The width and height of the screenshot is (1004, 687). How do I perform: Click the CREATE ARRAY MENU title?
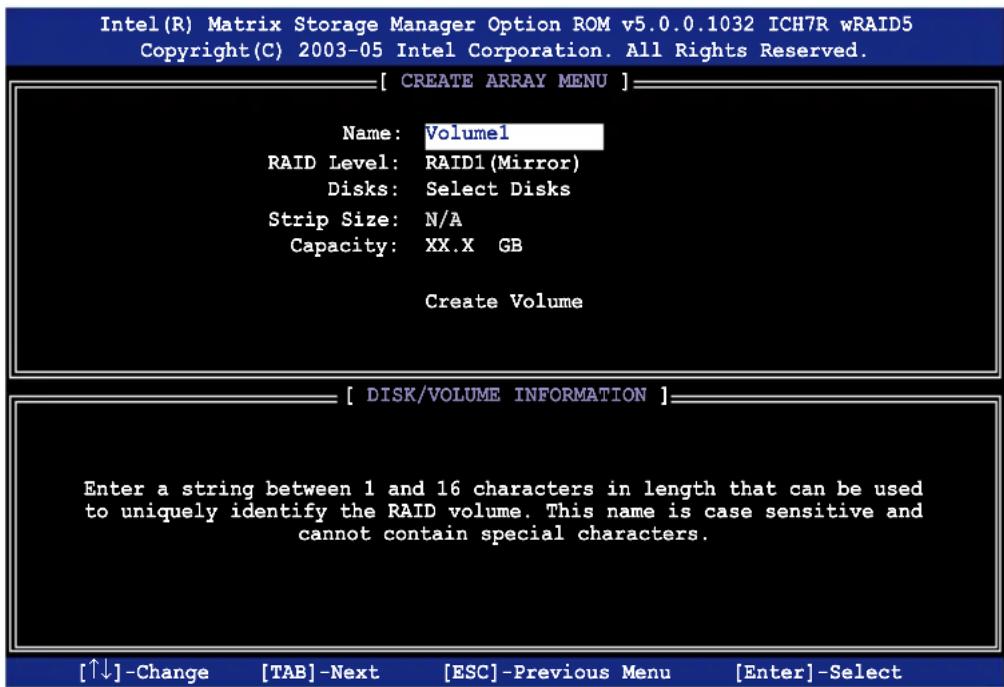tap(505, 81)
